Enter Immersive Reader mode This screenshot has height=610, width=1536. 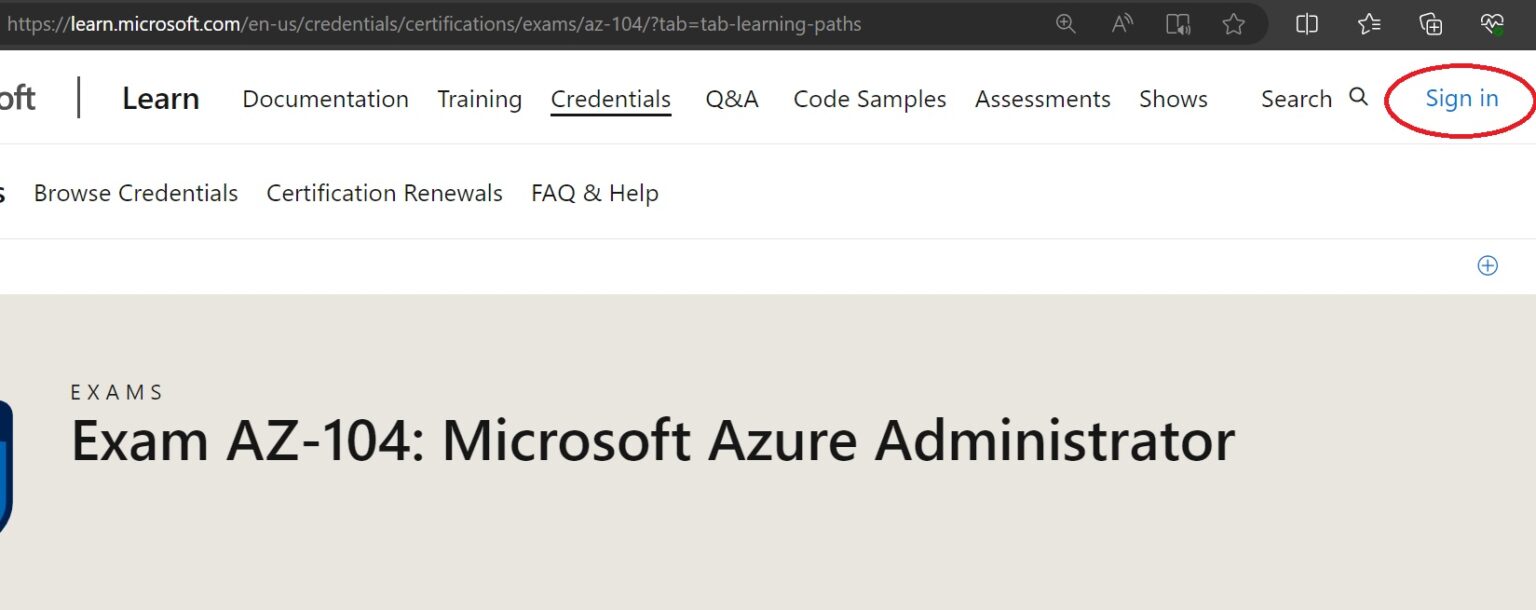tap(1177, 24)
